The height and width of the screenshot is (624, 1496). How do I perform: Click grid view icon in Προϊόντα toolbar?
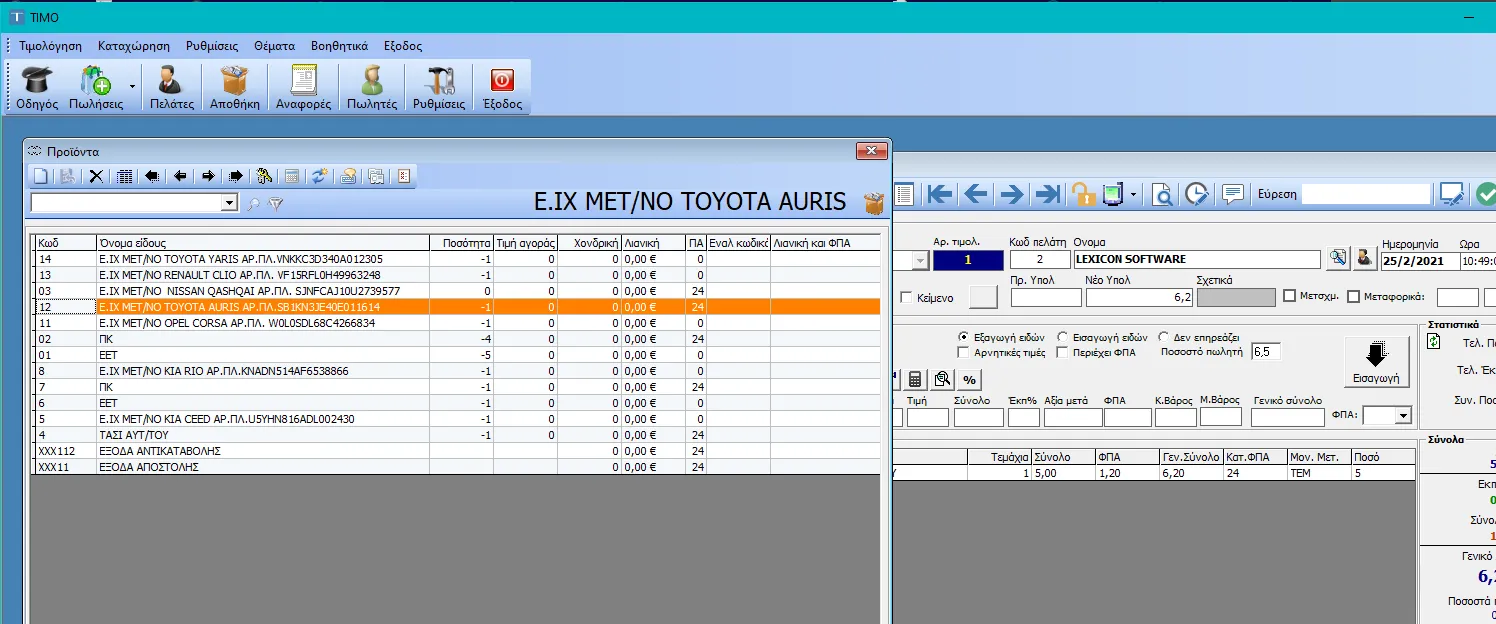click(x=125, y=176)
